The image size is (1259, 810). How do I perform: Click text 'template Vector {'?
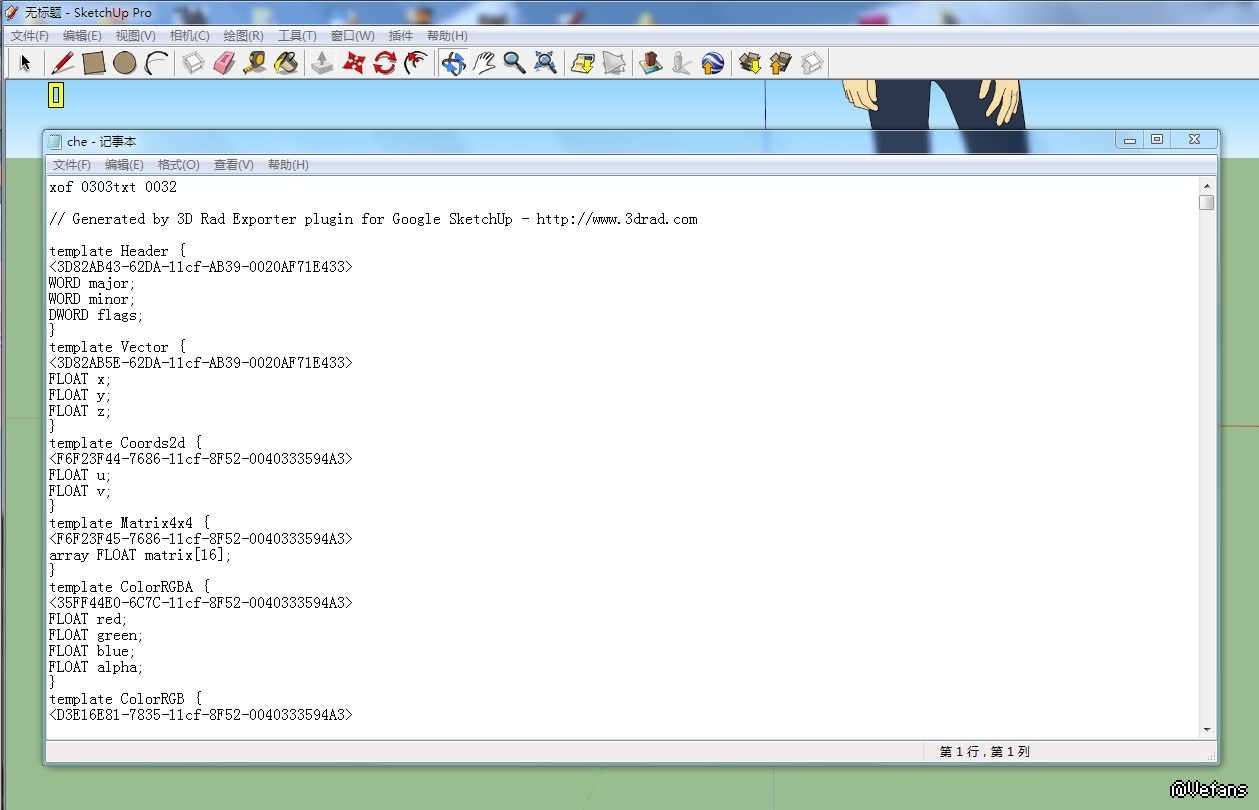point(117,347)
